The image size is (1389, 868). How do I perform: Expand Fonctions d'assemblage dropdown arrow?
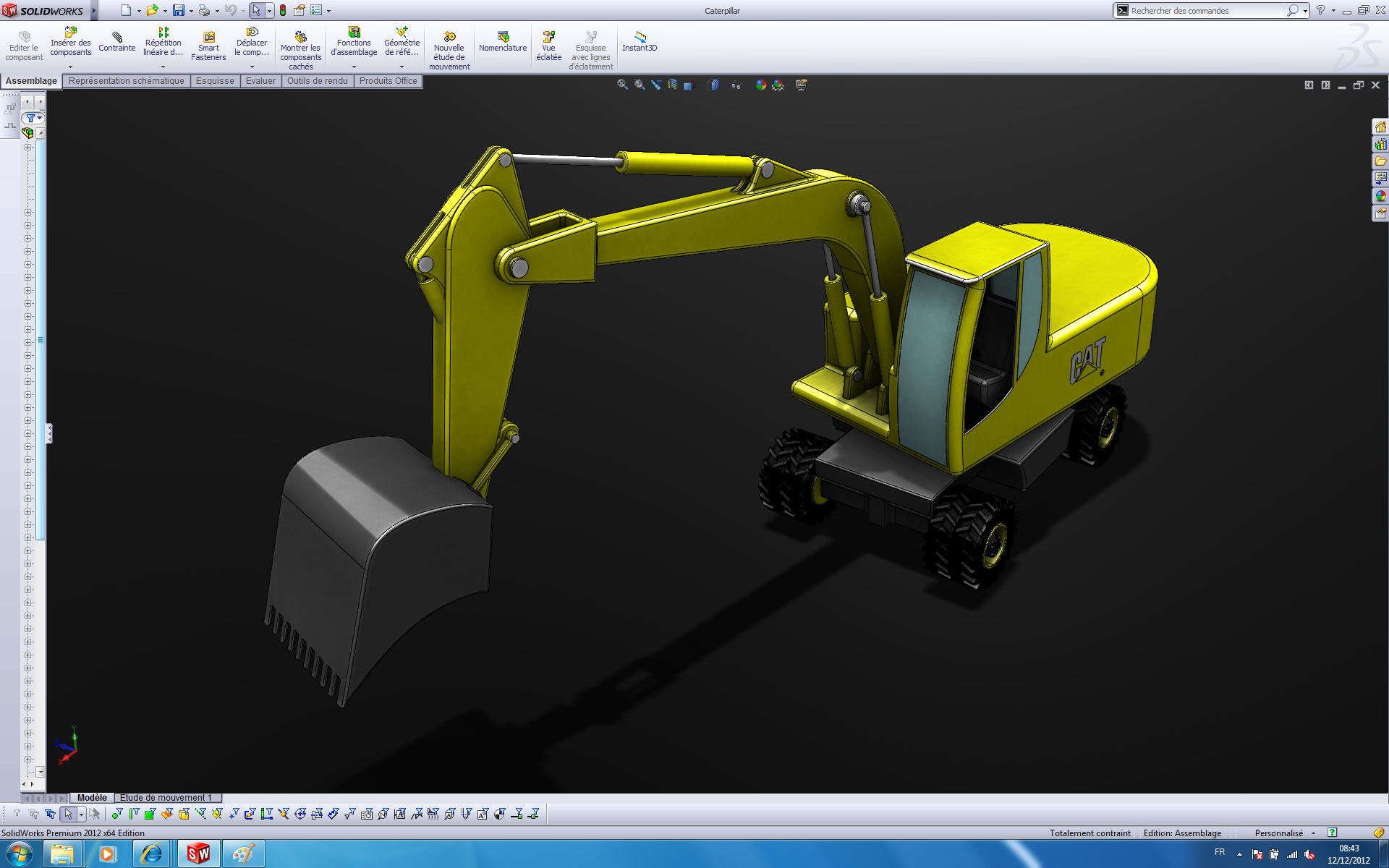pos(354,67)
